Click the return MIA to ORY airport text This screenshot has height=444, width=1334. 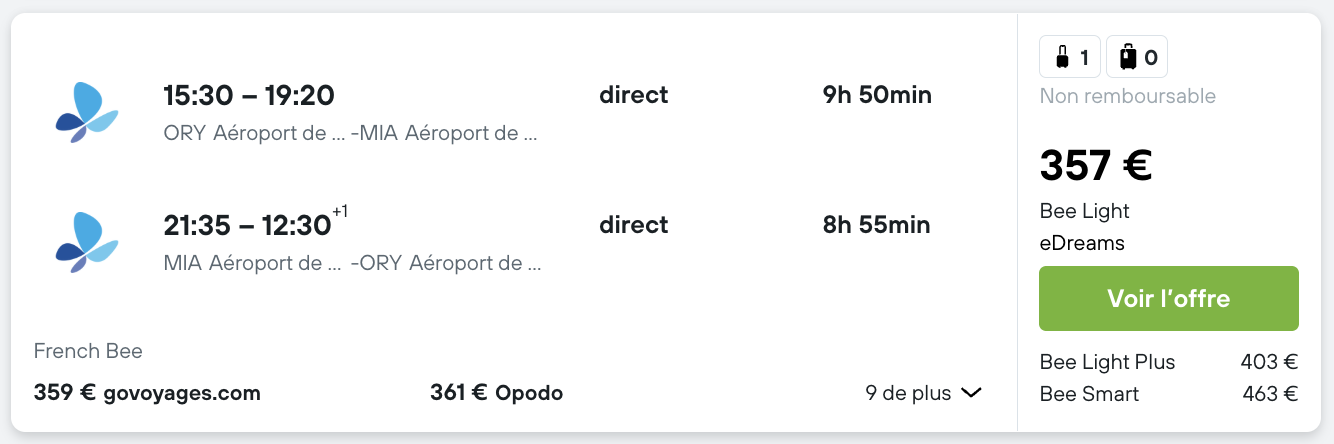352,264
